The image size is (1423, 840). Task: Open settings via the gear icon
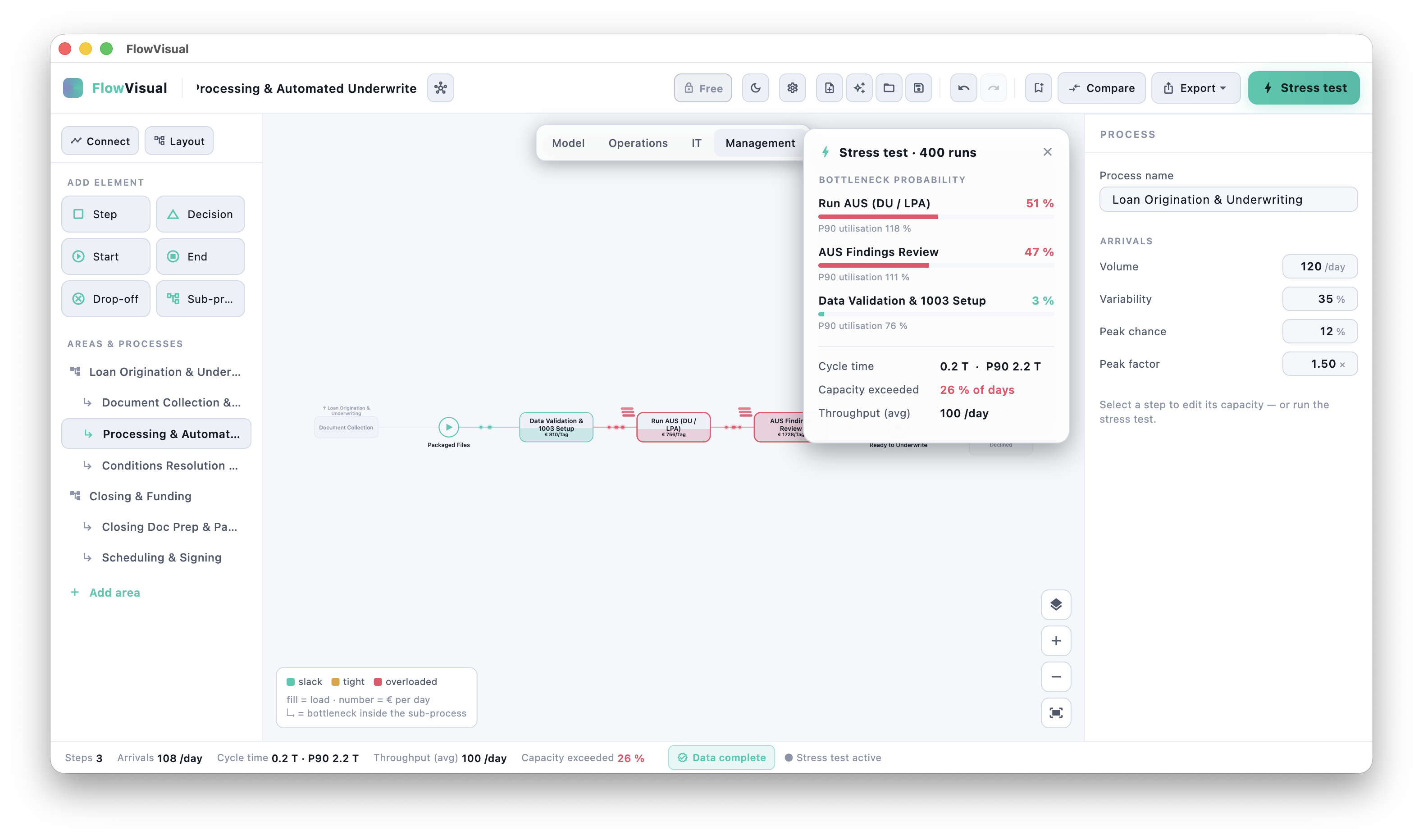click(792, 88)
